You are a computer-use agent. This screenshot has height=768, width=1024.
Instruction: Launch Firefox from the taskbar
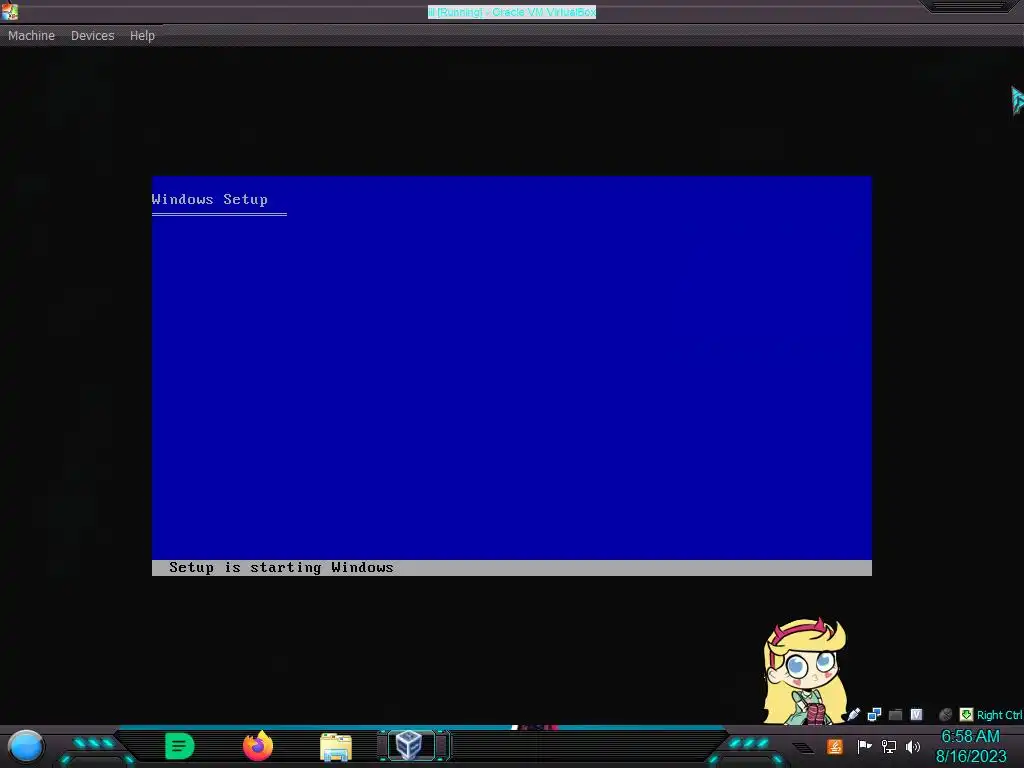click(258, 746)
